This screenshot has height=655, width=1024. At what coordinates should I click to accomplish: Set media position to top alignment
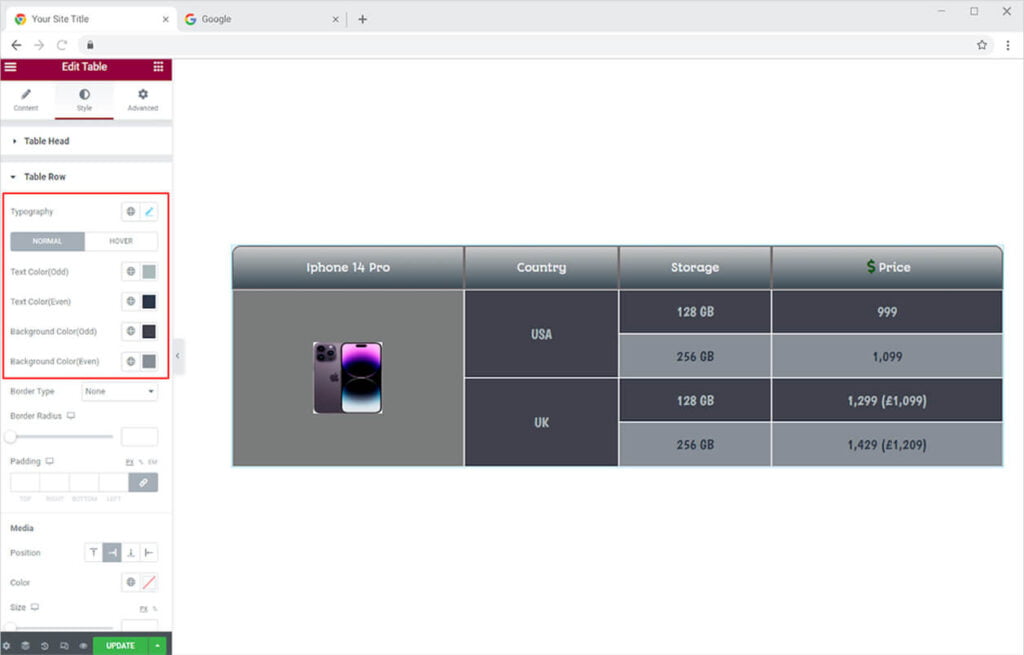(x=94, y=553)
